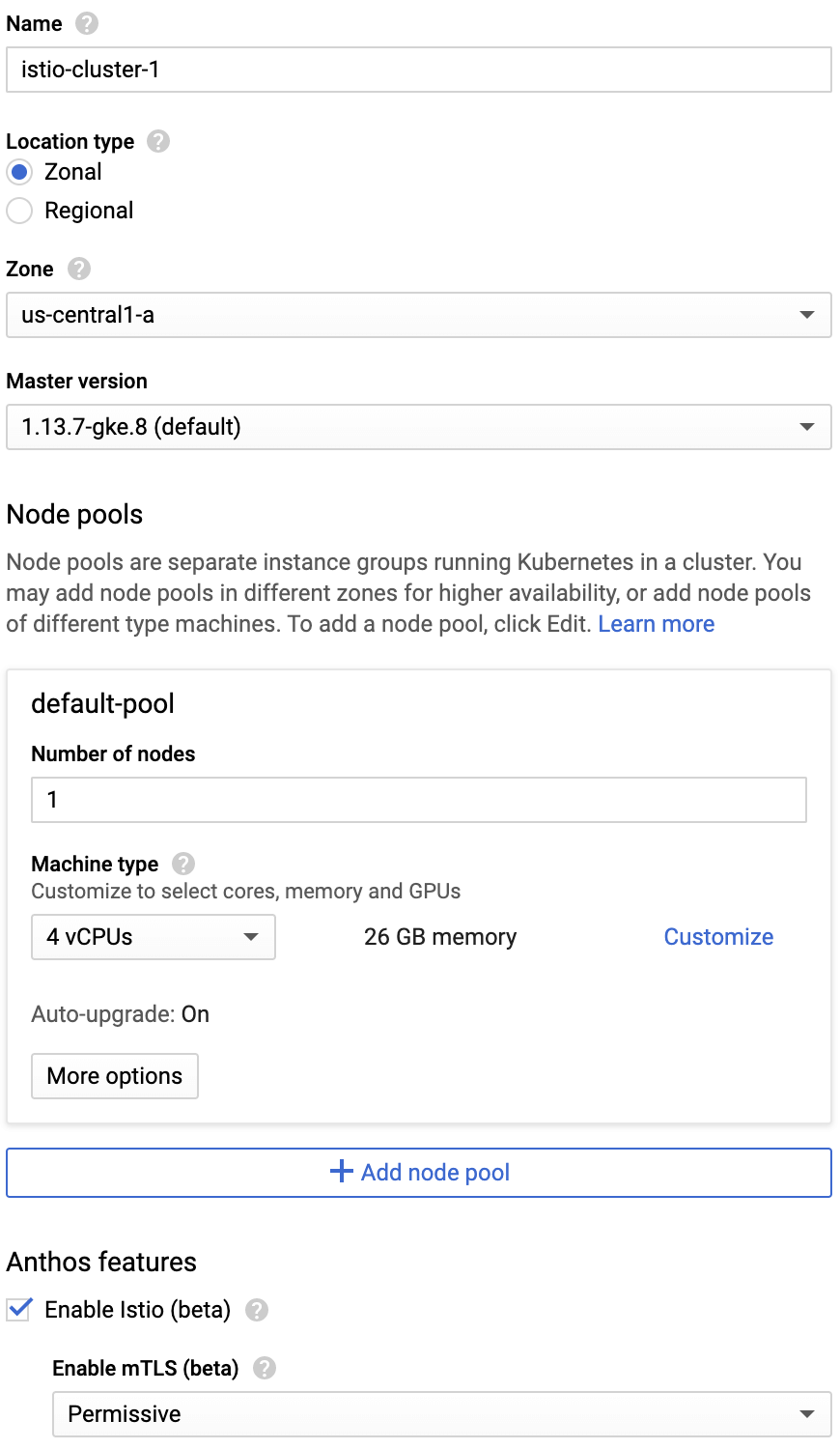Click the default-pool heading
This screenshot has width=840, height=1449.
(x=103, y=703)
